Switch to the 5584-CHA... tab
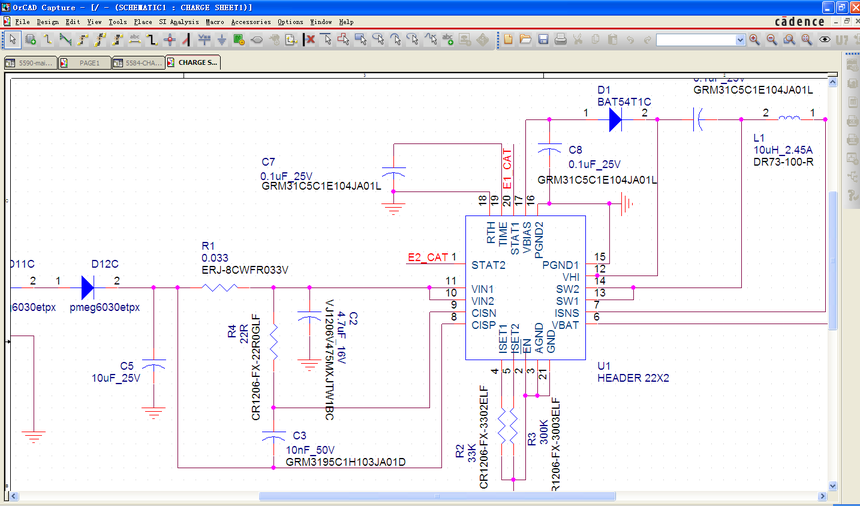 point(138,63)
